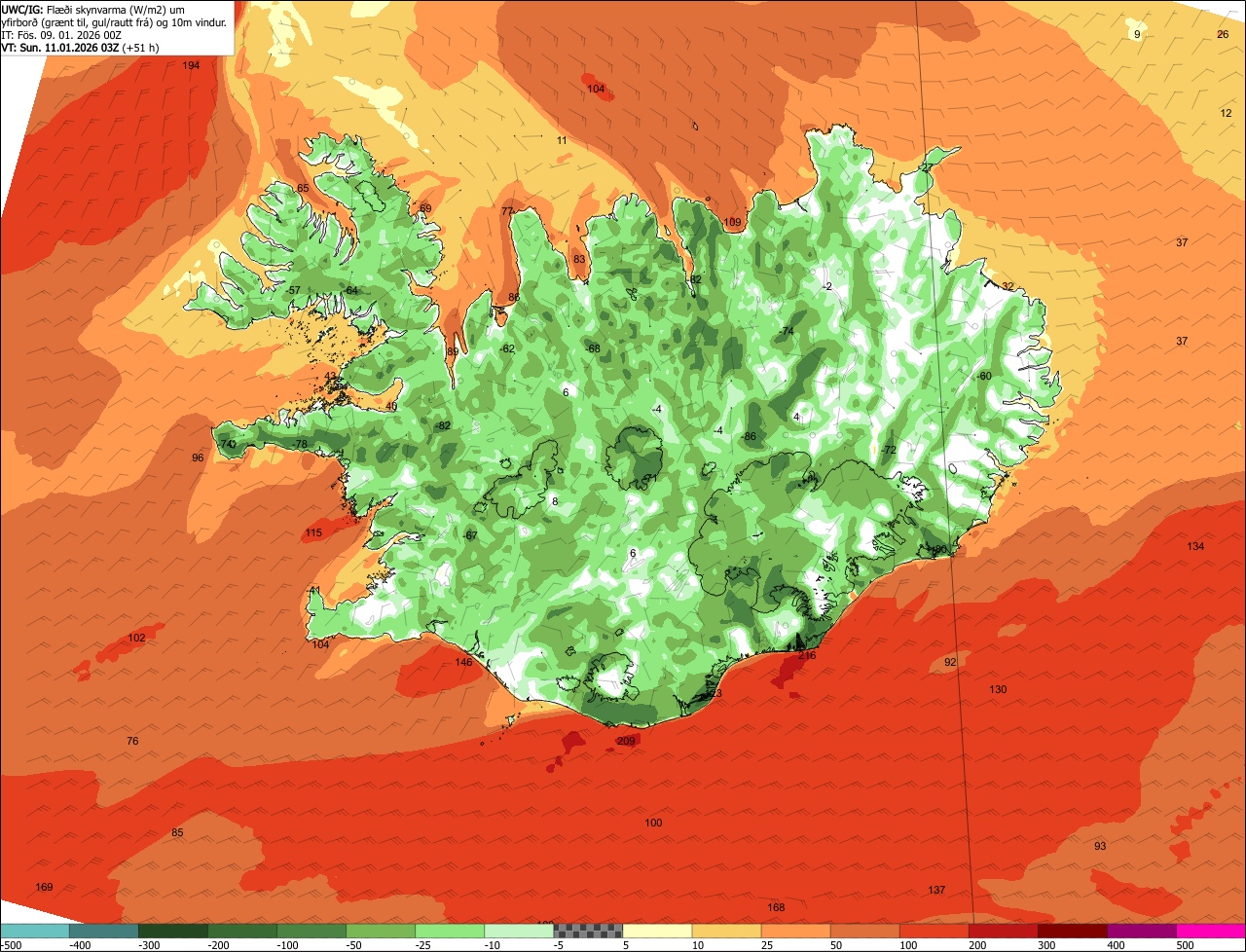
Task: Select the dark maroon 300 to 400 legend swatch
Action: pyautogui.click(x=1073, y=931)
